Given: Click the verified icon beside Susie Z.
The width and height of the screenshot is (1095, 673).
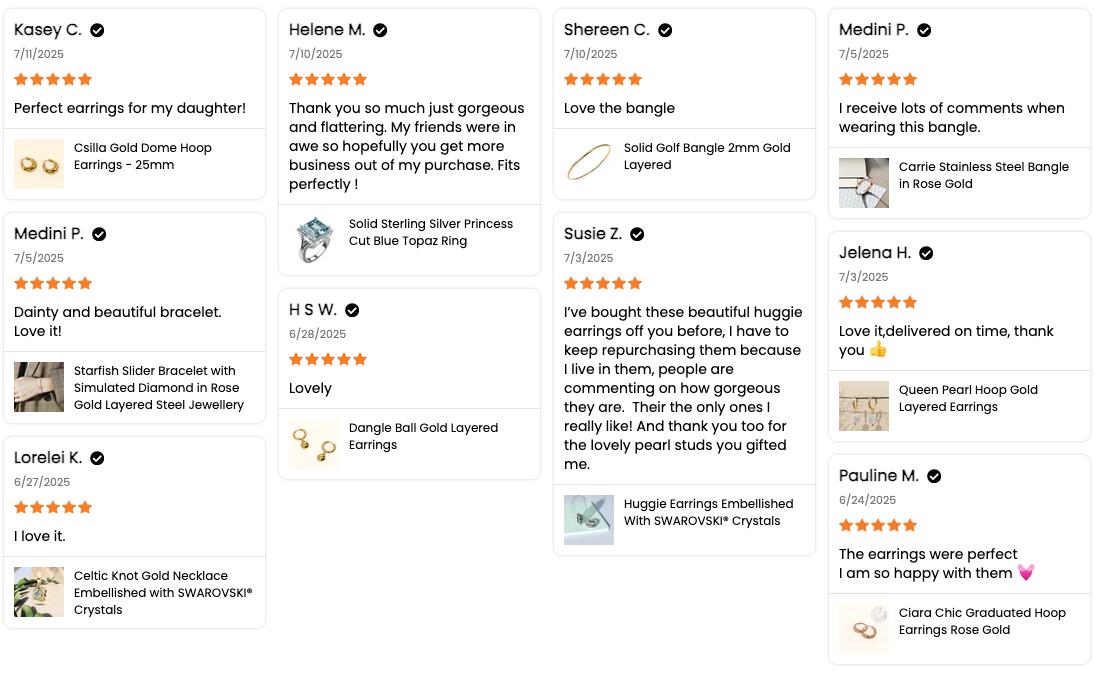Looking at the screenshot, I should pyautogui.click(x=637, y=234).
